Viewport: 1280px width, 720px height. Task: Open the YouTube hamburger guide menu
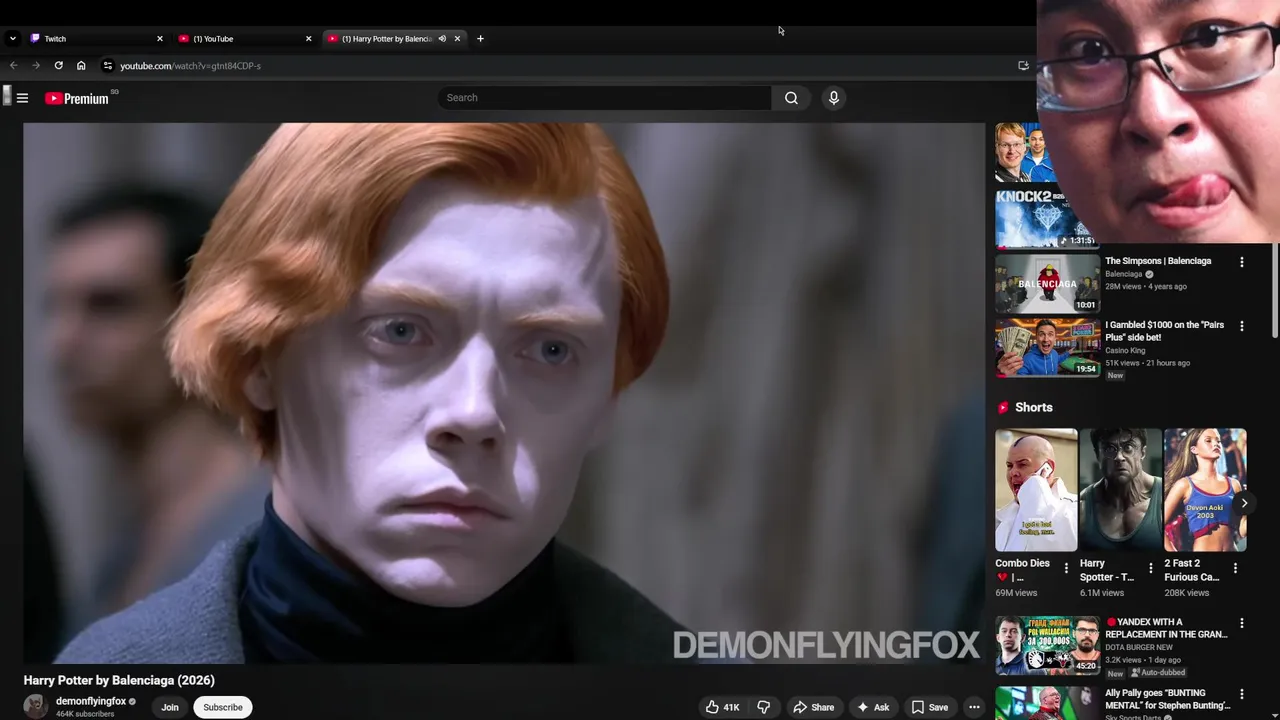click(22, 98)
